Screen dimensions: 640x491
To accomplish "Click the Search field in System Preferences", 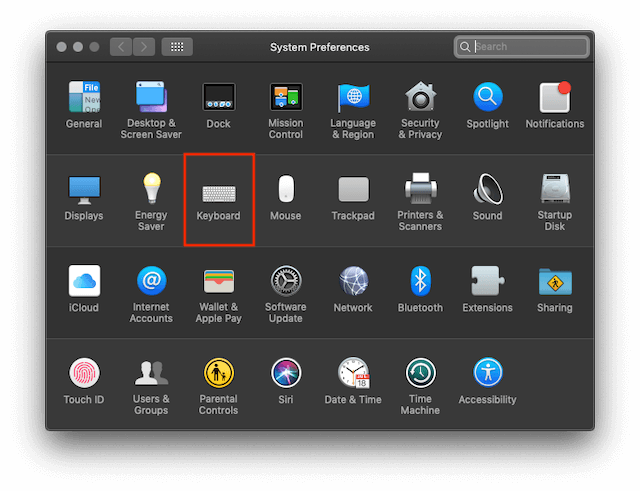I will (x=522, y=47).
